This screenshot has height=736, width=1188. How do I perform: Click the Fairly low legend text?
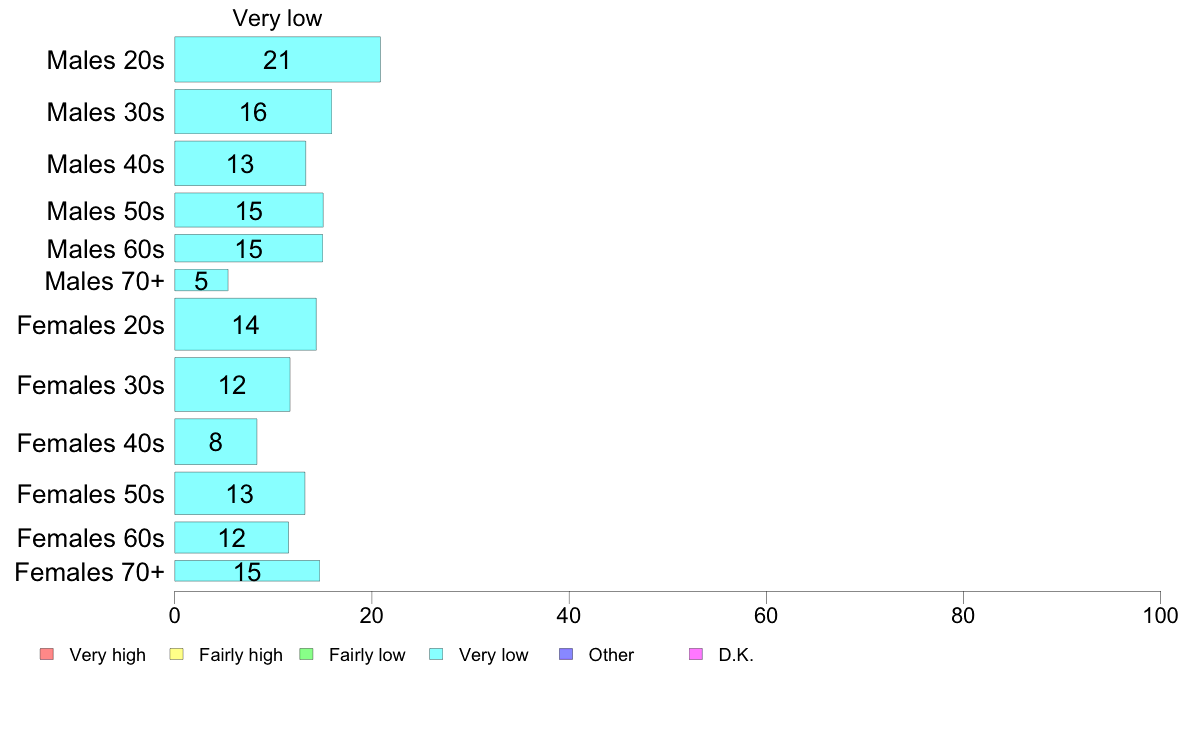[367, 655]
